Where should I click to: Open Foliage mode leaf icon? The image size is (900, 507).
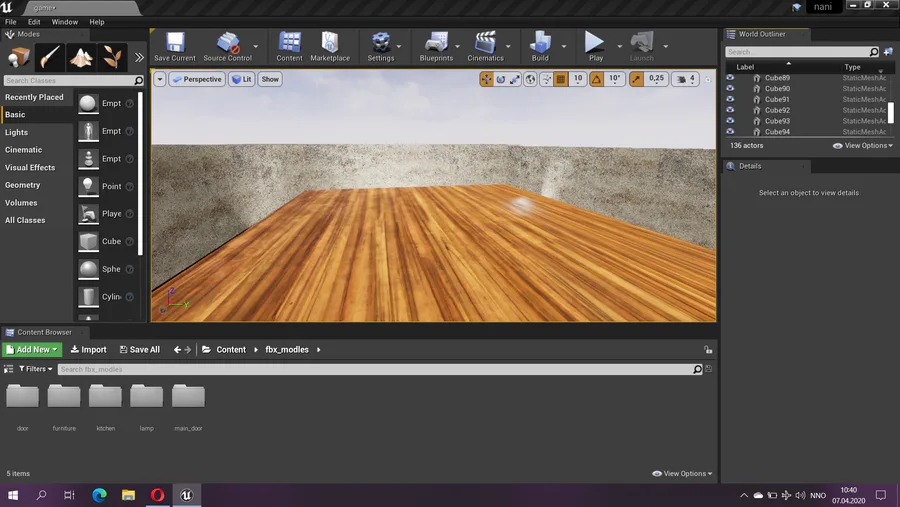pos(112,57)
